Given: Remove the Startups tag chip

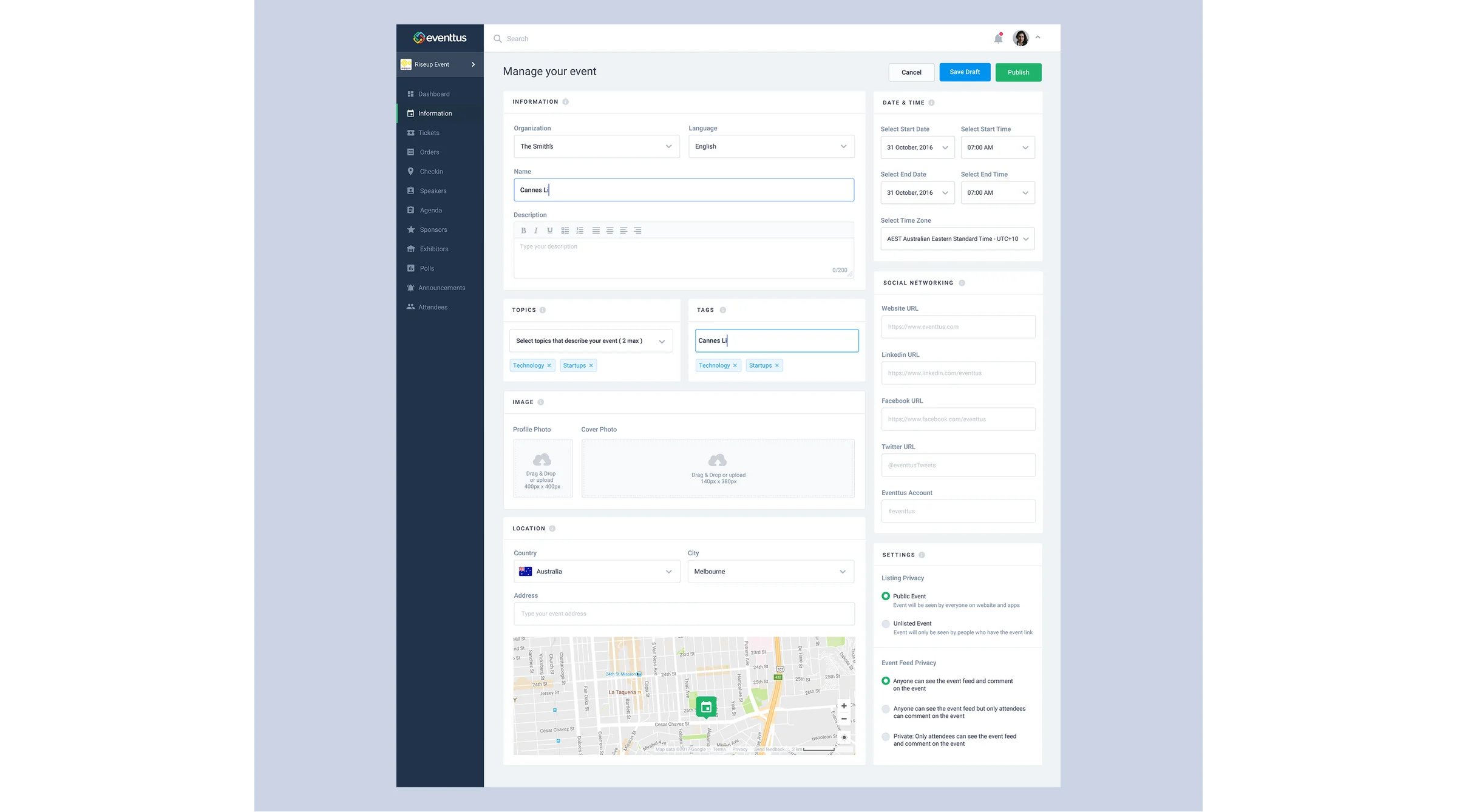Looking at the screenshot, I should (776, 365).
